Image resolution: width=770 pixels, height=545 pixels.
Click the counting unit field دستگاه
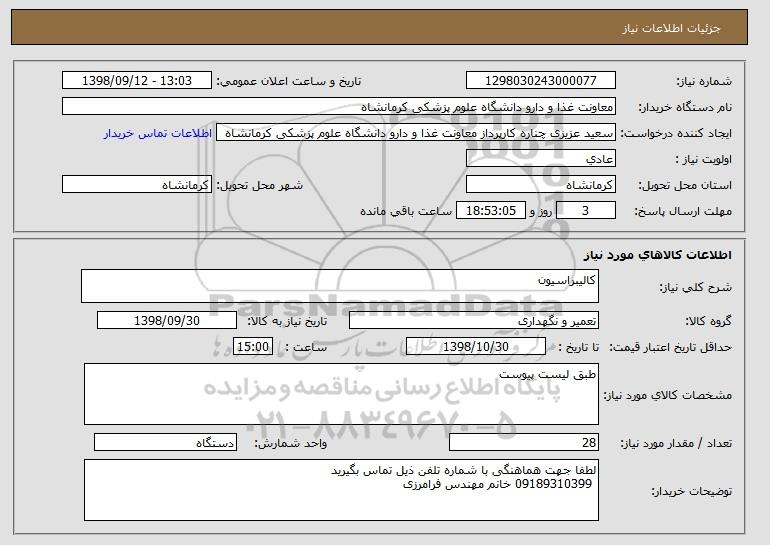[165, 442]
